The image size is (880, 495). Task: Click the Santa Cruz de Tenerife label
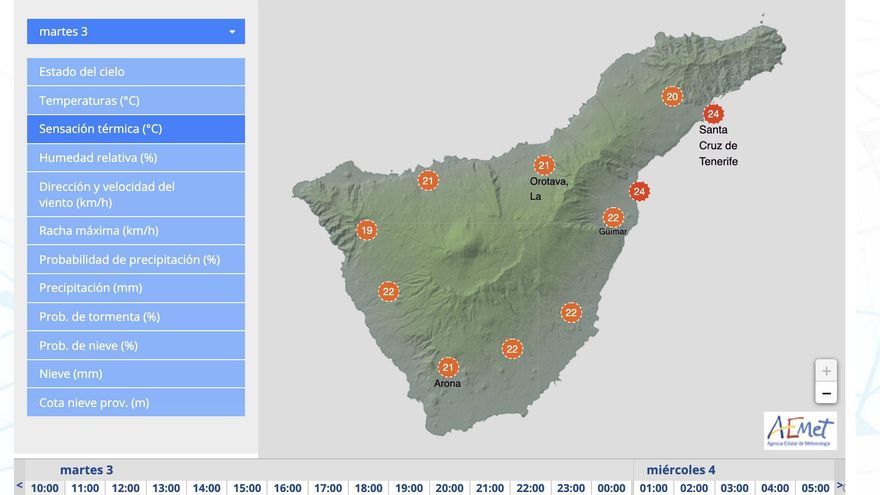coord(718,145)
